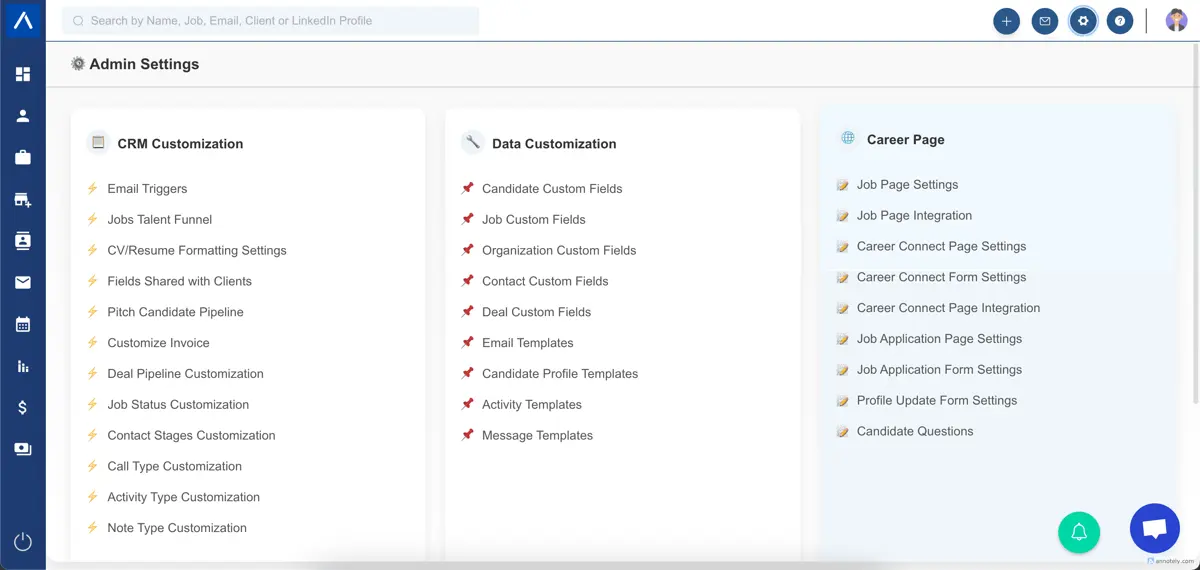Open Message Templates

[x=538, y=436]
